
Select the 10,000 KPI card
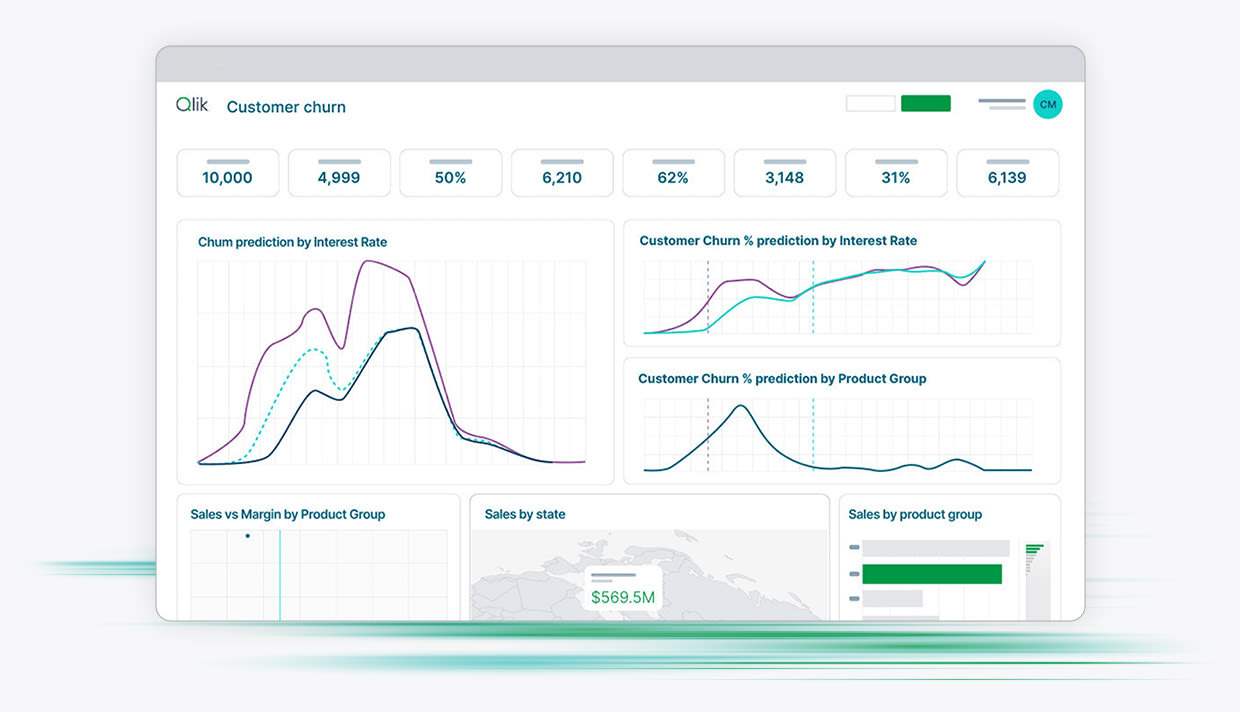coord(227,172)
